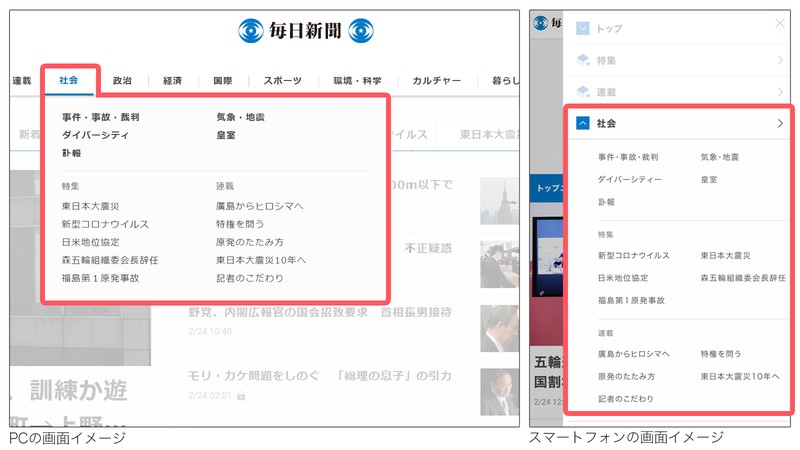Open headline 野党、内閣広報官の国会招致要求
800x450 pixels.
click(x=320, y=312)
